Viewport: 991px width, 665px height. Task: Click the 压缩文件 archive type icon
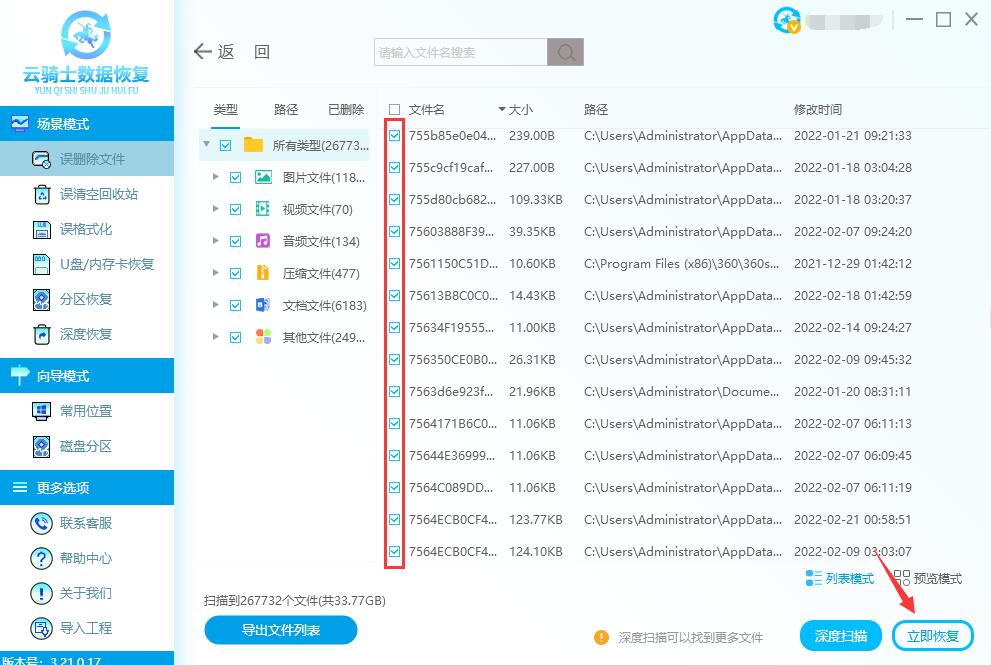click(263, 273)
